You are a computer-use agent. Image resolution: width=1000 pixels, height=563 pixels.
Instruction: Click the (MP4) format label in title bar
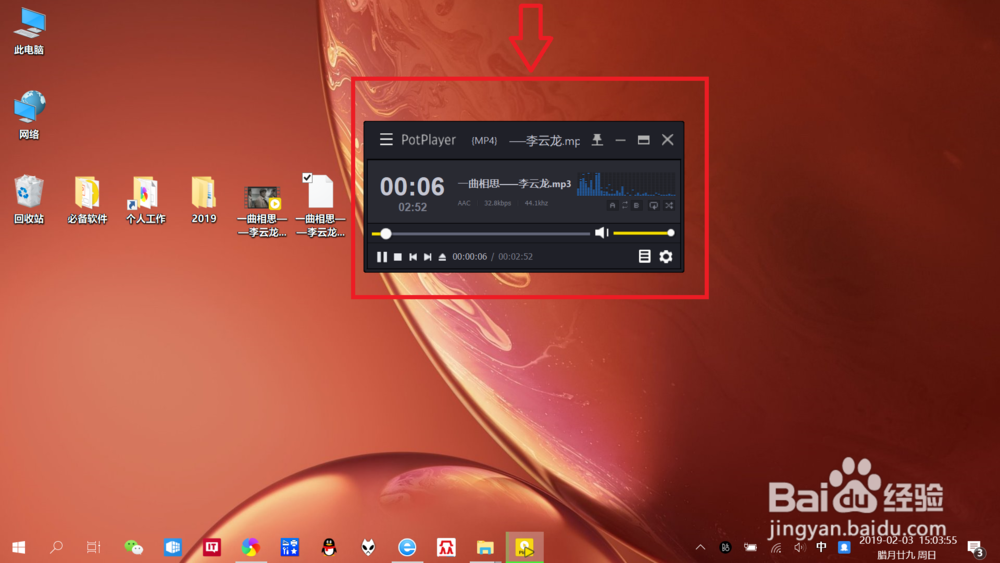click(x=484, y=140)
